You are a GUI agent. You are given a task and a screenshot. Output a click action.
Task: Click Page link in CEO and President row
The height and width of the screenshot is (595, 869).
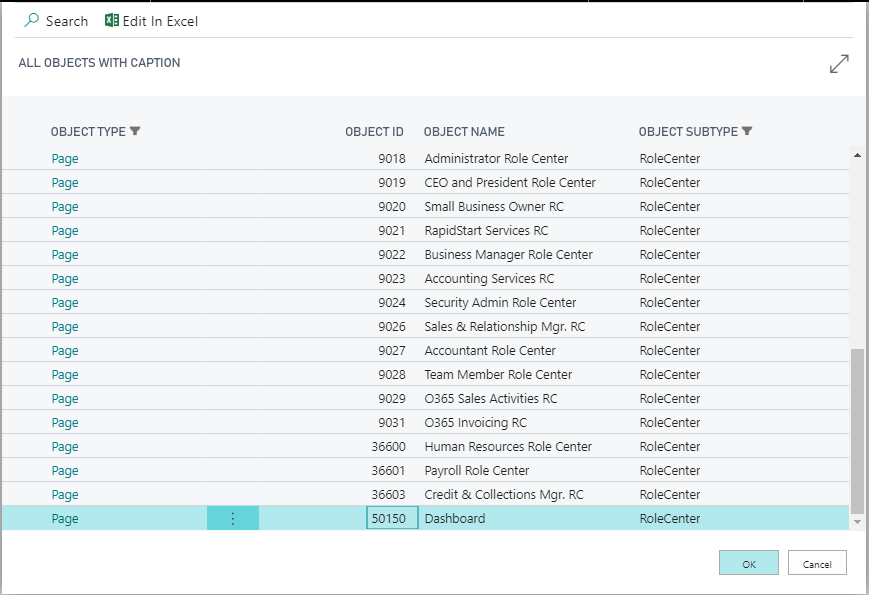click(65, 182)
